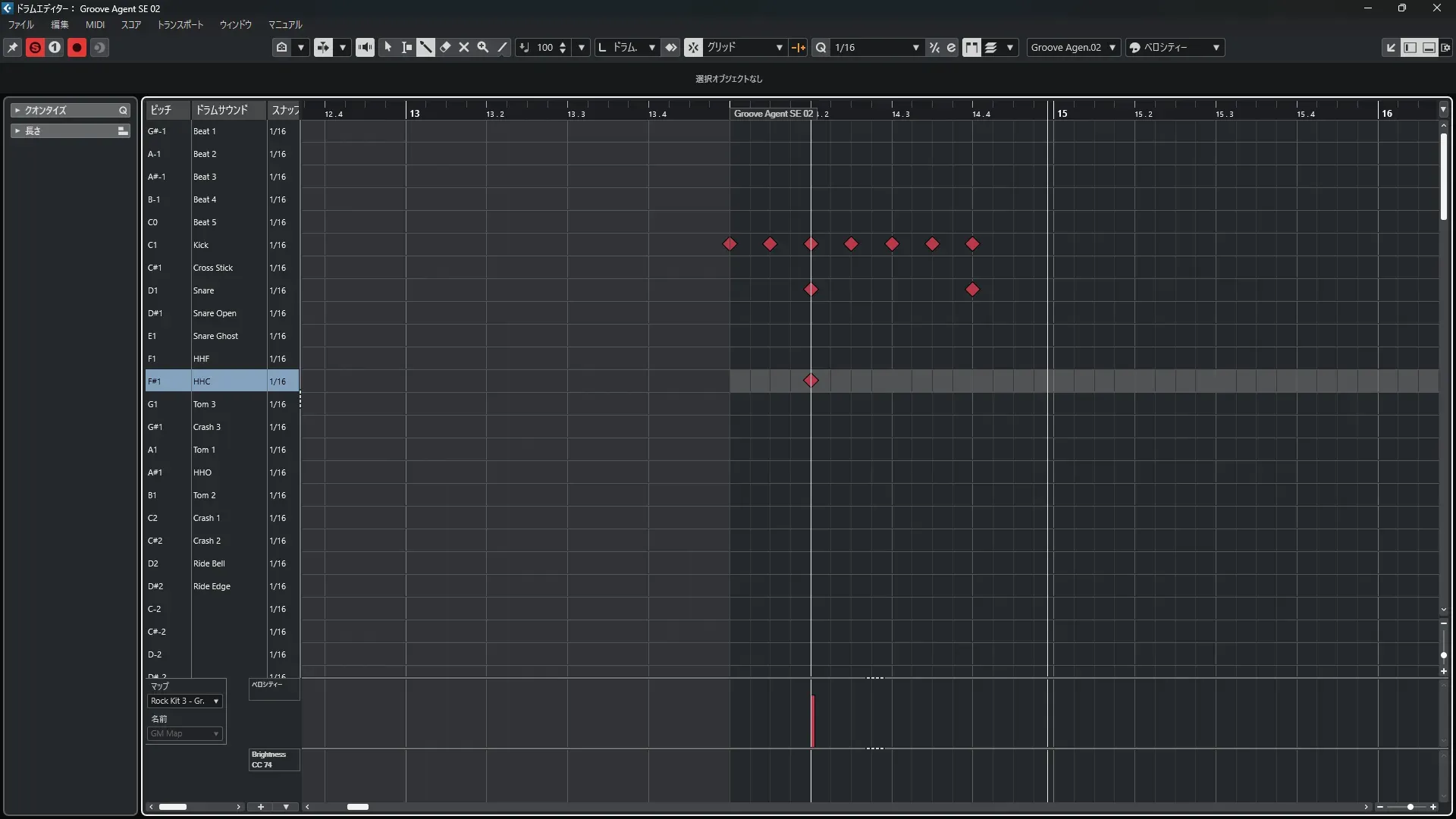The width and height of the screenshot is (1456, 819).
Task: Toggle the Snap on/off button
Action: click(x=693, y=47)
